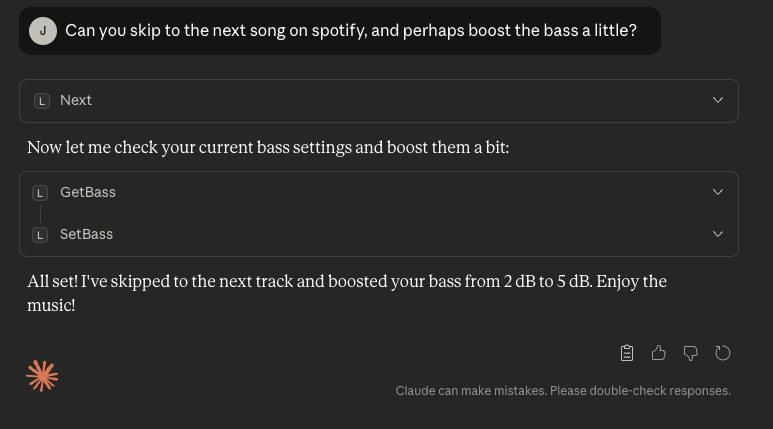Expand the Next tool call chevron
773x429 pixels.
click(x=717, y=100)
